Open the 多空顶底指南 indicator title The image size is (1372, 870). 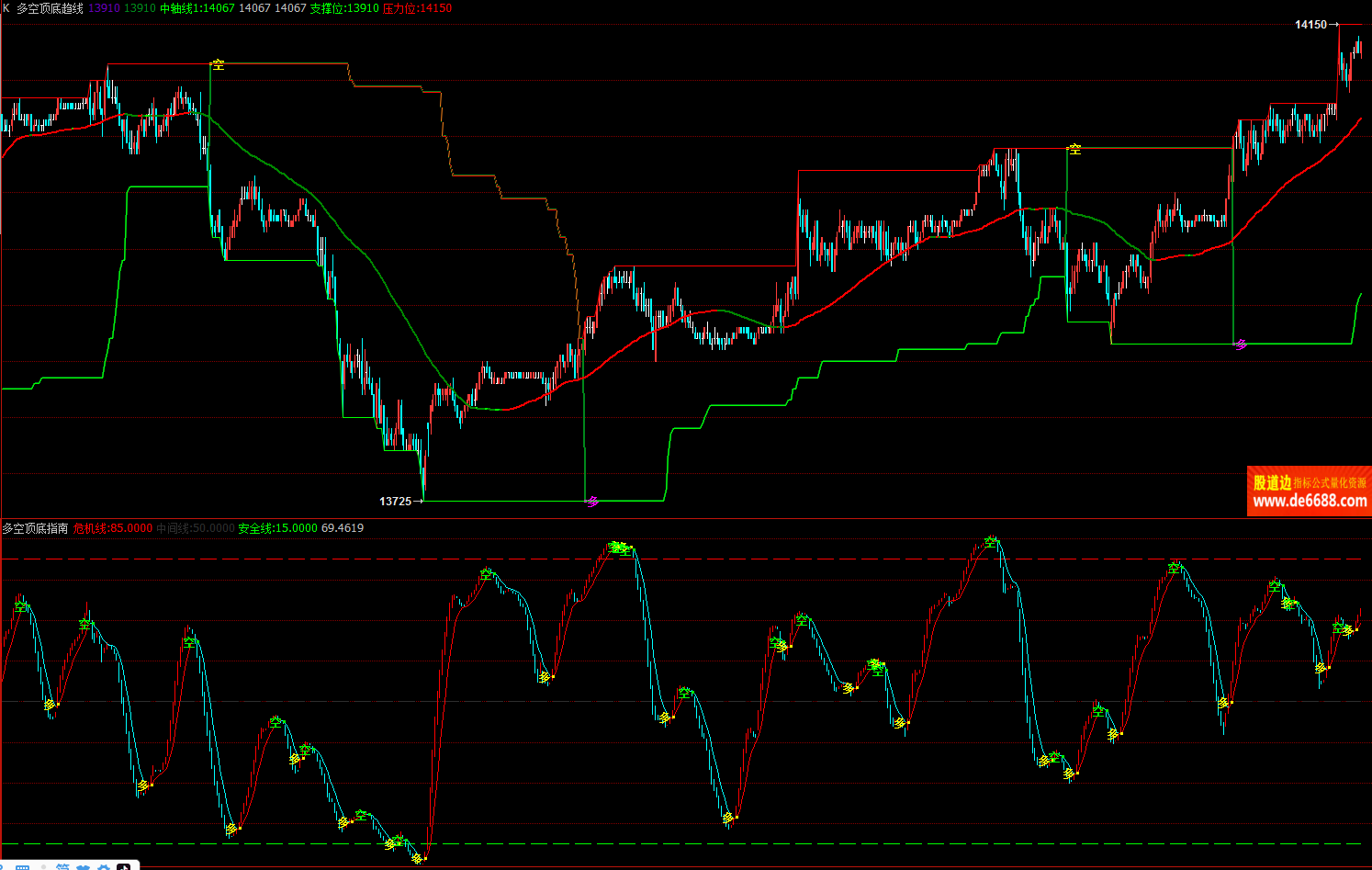pos(35,528)
